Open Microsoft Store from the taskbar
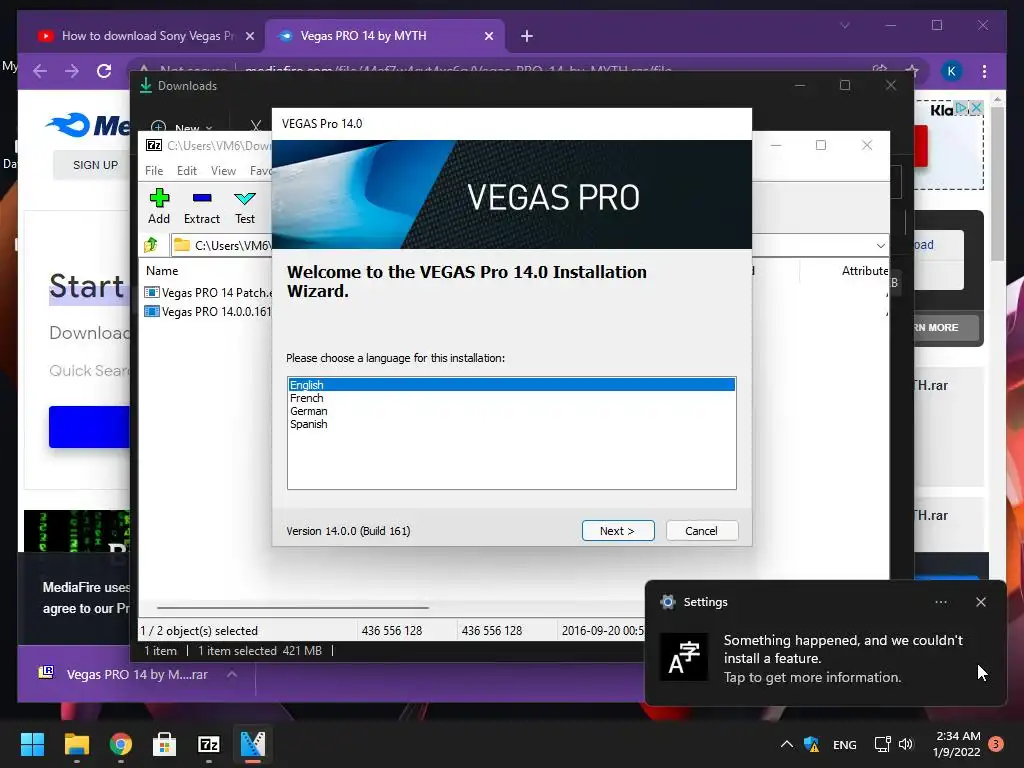The width and height of the screenshot is (1024, 768). pyautogui.click(x=164, y=744)
